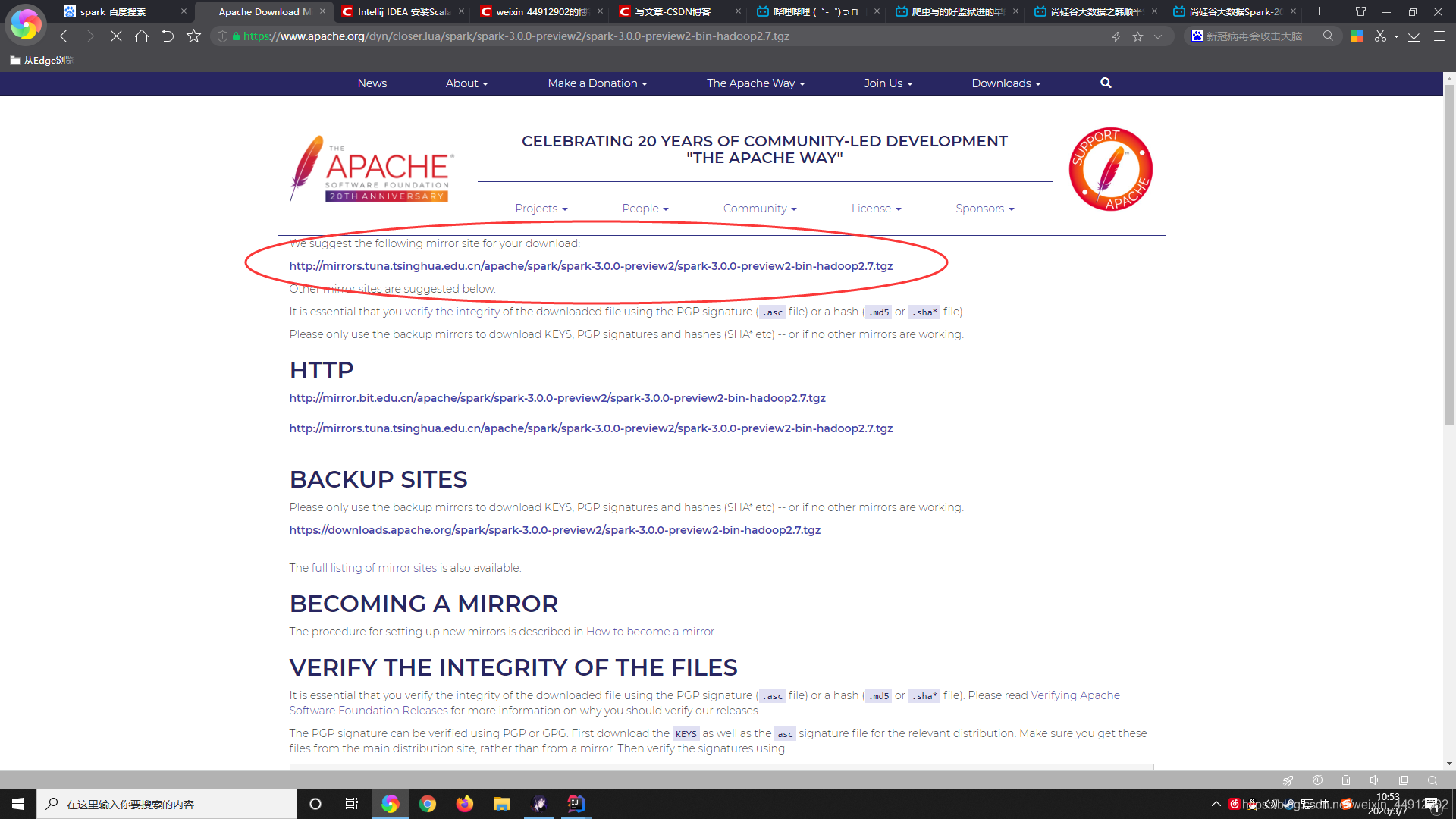Switch to the 写文章-CSDN博客 tab

680,11
